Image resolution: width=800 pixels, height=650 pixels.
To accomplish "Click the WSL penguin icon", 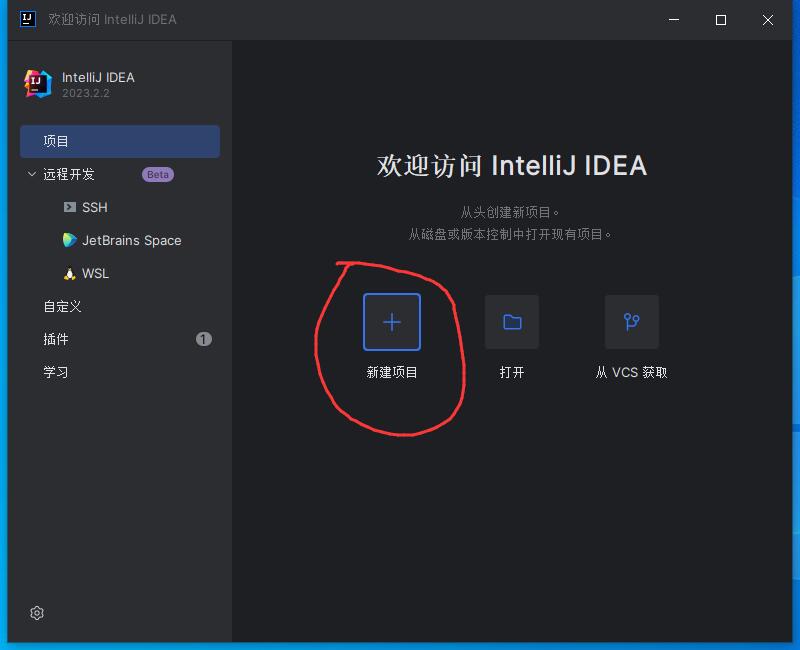I will click(69, 273).
